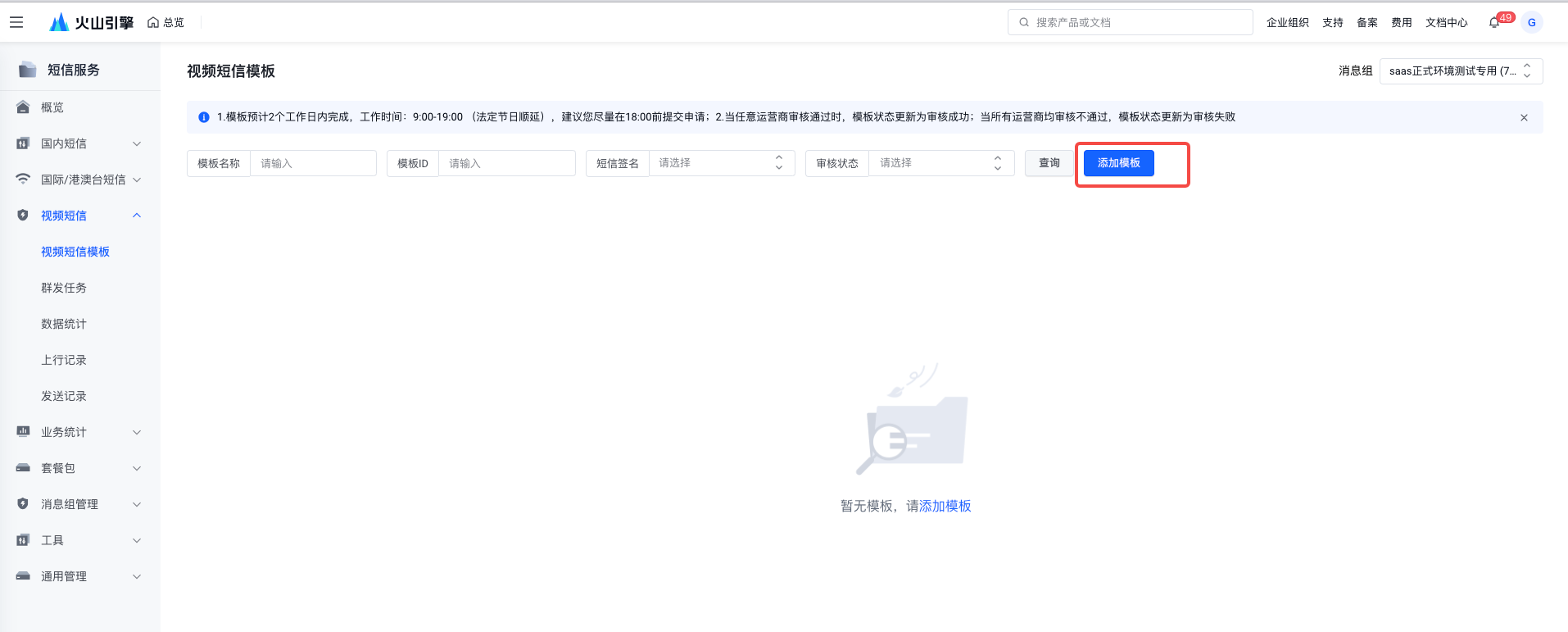
Task: Click the 通用管理 sidebar icon
Action: [x=23, y=576]
